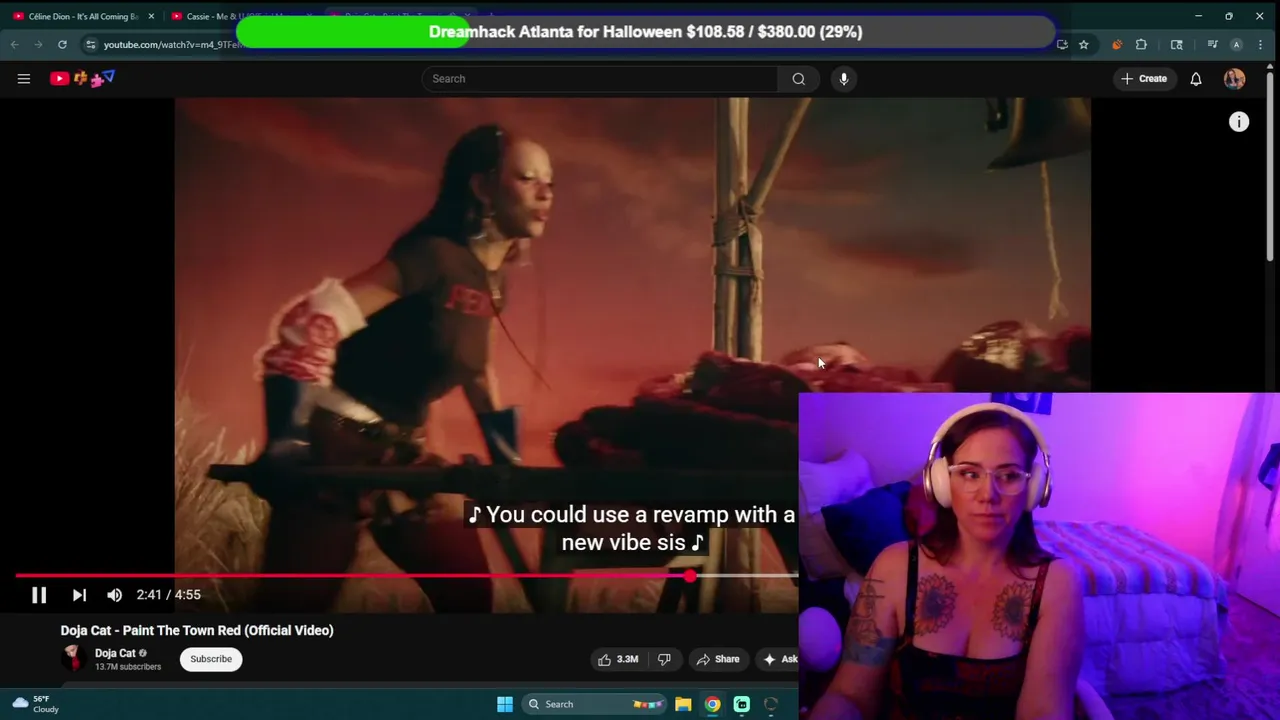The width and height of the screenshot is (1280, 720).
Task: Open the YouTube hamburger guide menu
Action: 24,79
